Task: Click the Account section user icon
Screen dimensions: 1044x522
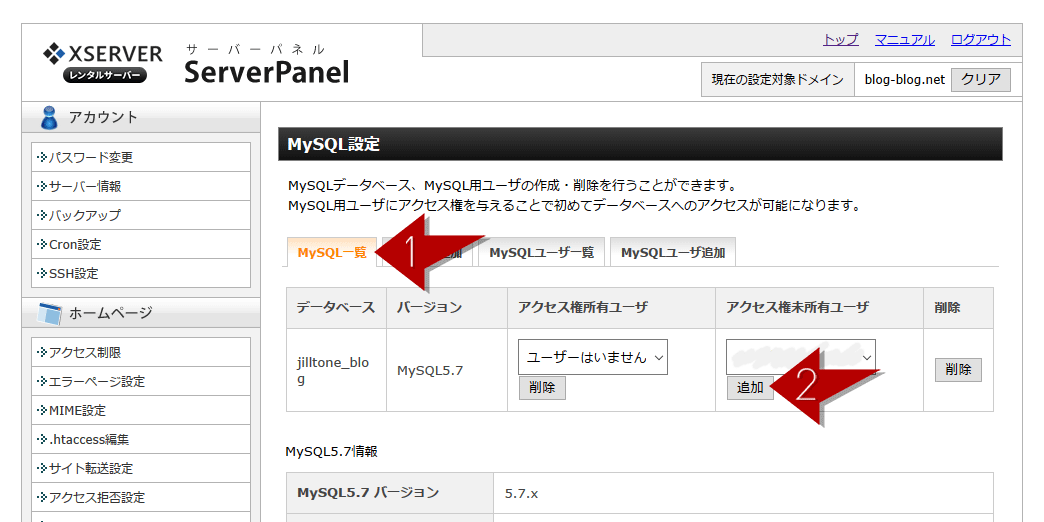Action: pyautogui.click(x=48, y=117)
